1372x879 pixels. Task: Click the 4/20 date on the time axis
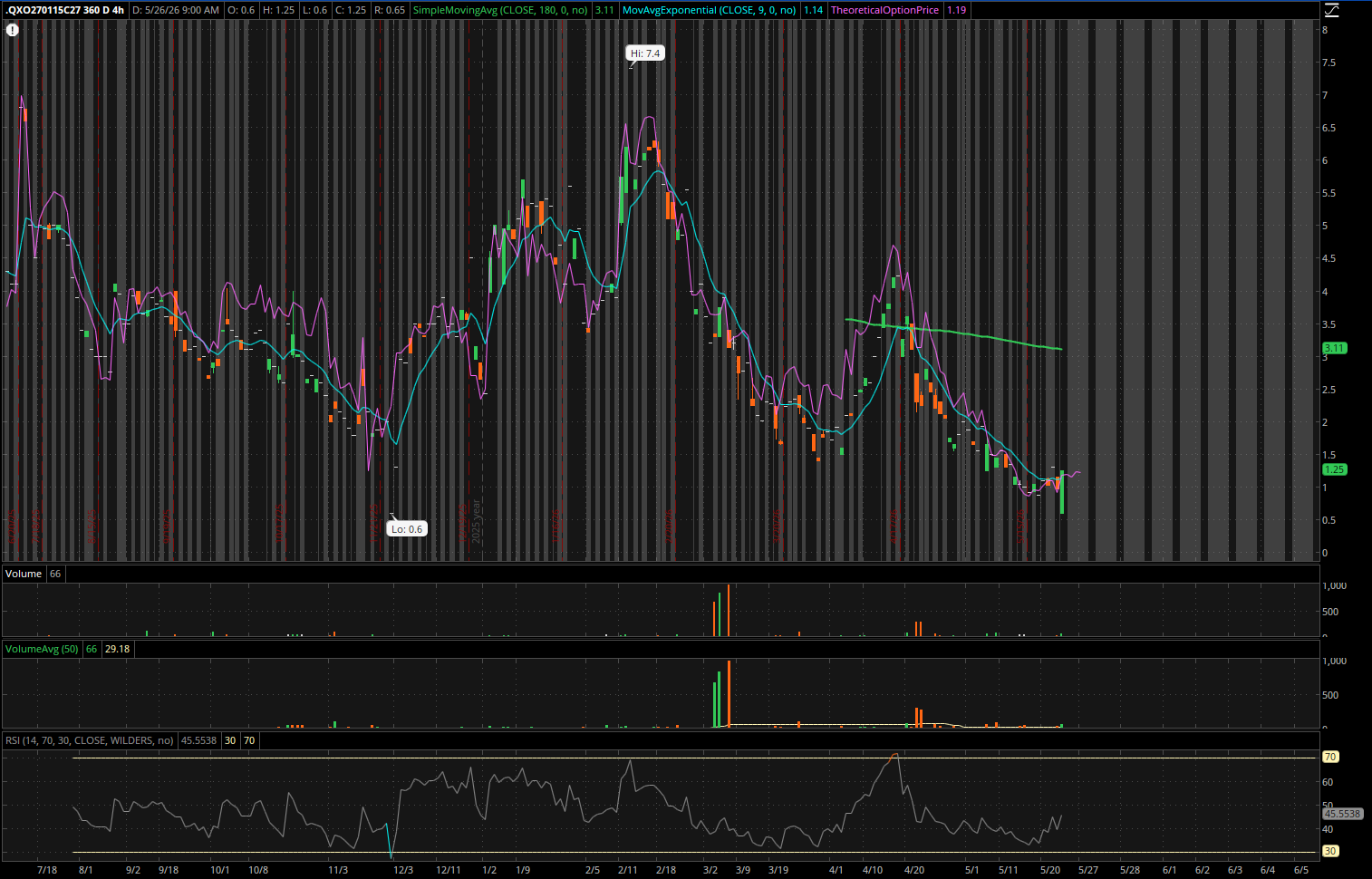[914, 870]
